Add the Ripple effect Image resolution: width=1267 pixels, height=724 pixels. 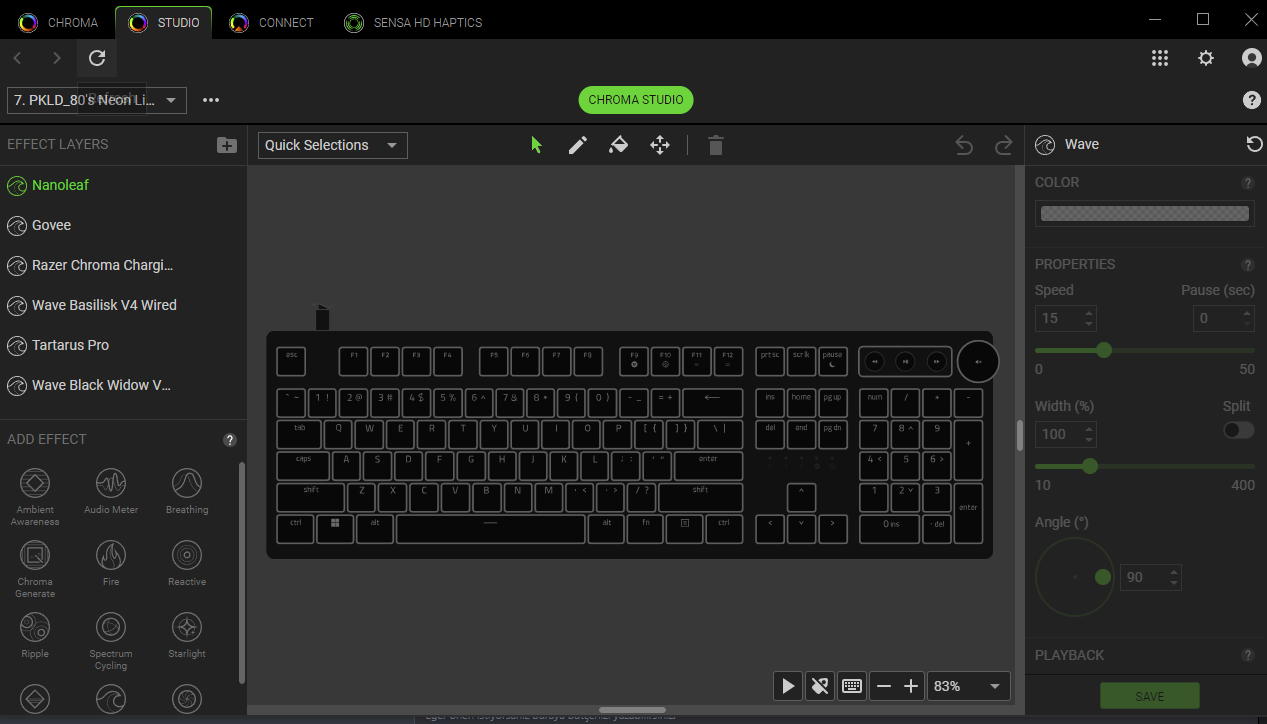(x=35, y=635)
